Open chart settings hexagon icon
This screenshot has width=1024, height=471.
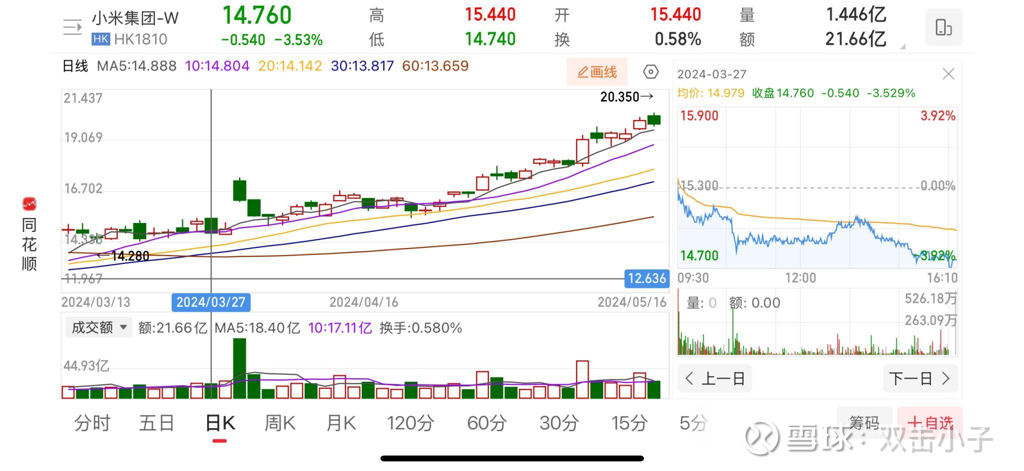click(x=650, y=72)
